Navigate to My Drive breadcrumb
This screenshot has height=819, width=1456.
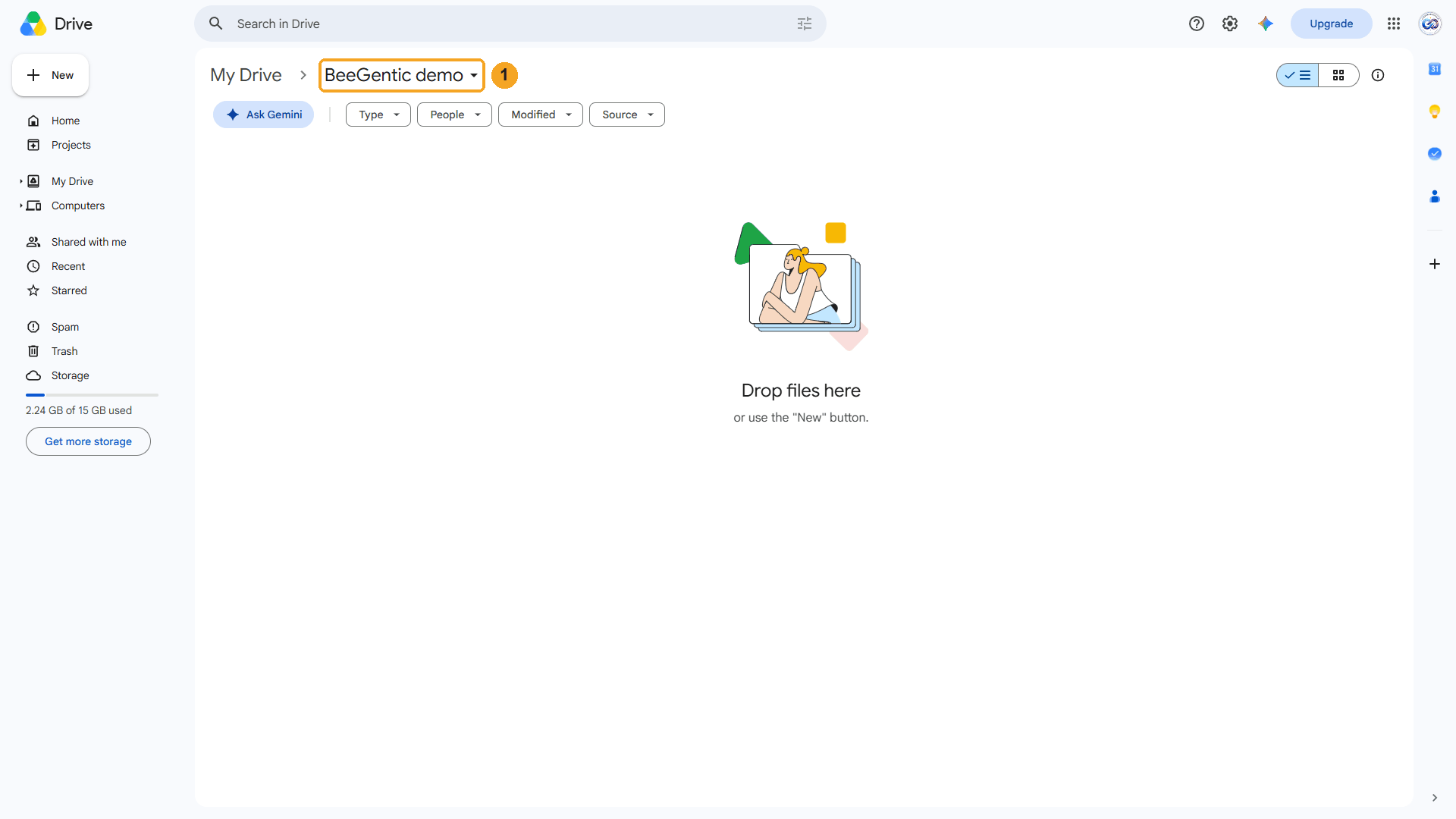pyautogui.click(x=246, y=75)
